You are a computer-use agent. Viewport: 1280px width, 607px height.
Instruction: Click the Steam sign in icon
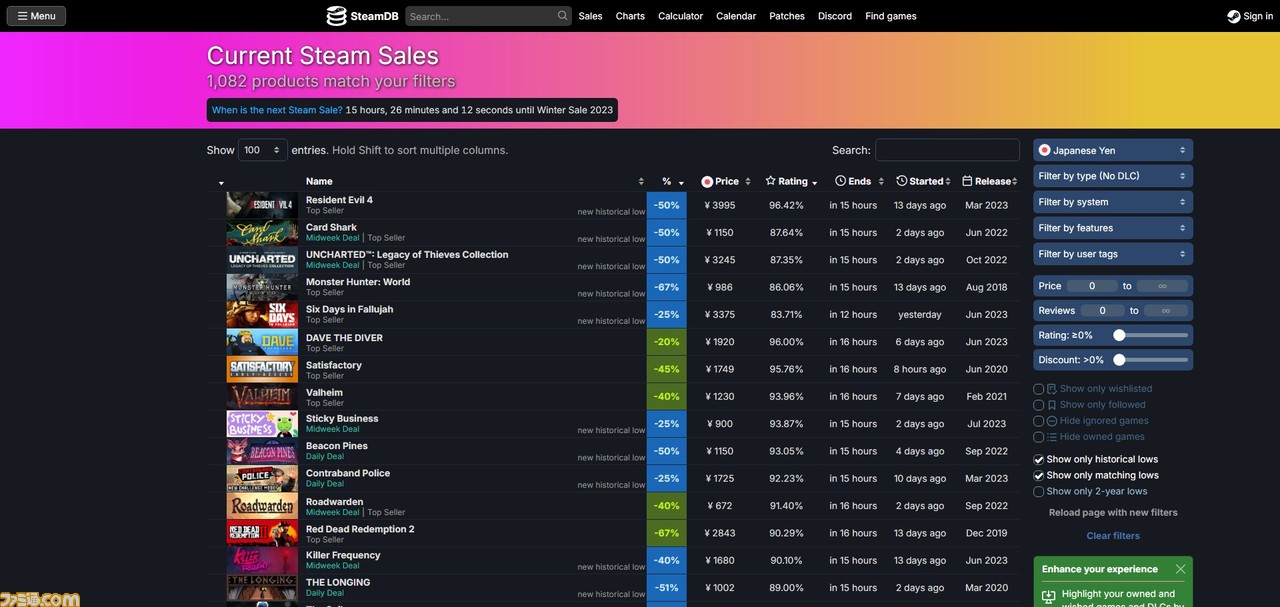(1234, 16)
